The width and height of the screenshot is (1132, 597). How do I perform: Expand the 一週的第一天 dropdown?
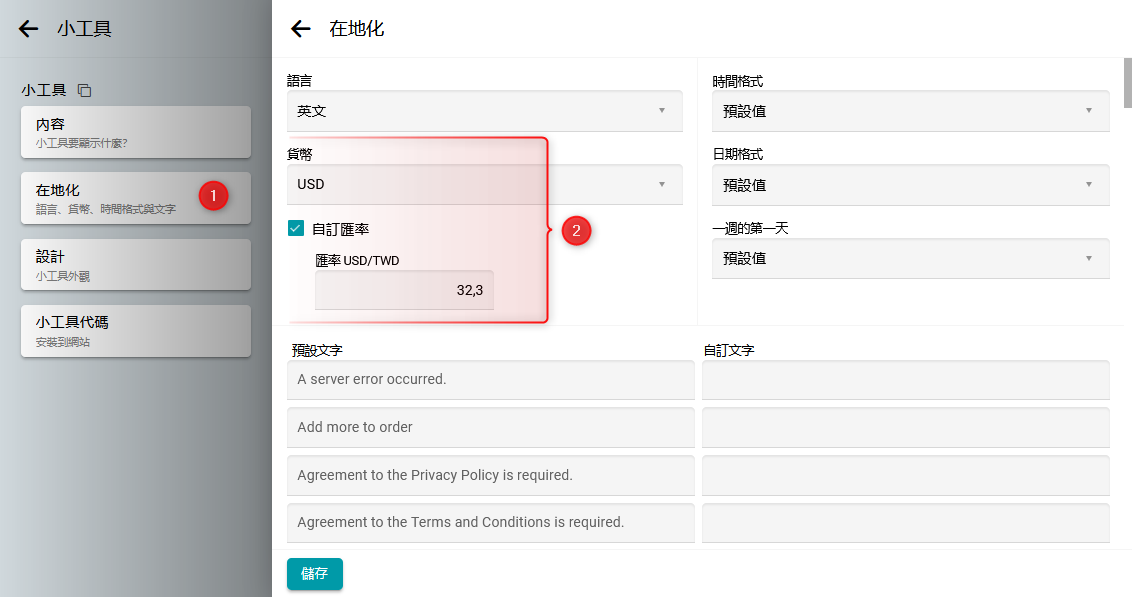coord(910,258)
